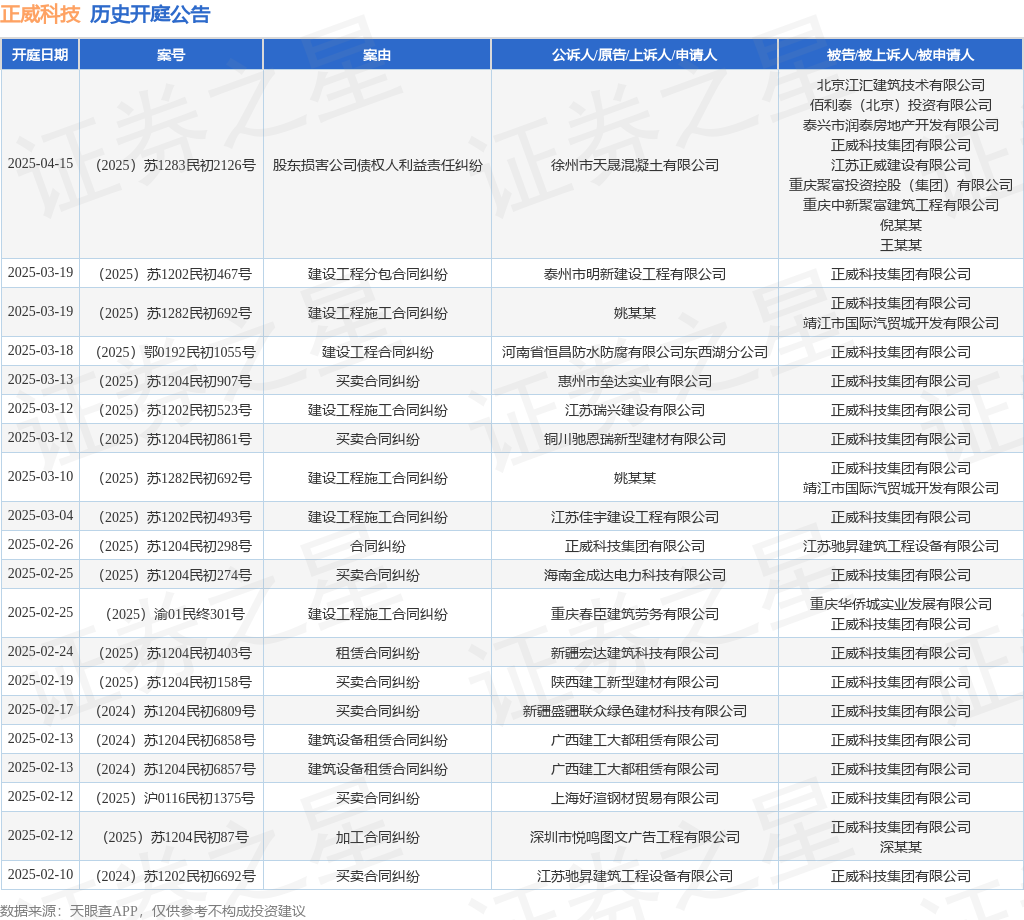Select case number (2024)苏1204民初6858号

point(176,740)
